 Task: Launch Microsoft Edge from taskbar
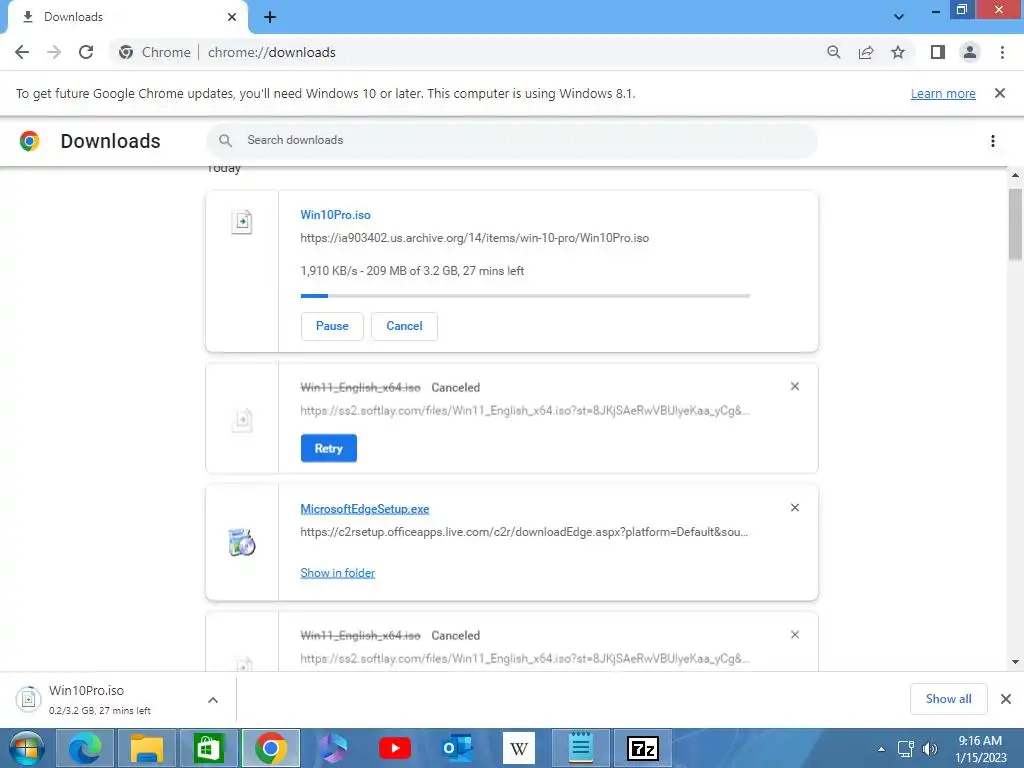point(85,748)
